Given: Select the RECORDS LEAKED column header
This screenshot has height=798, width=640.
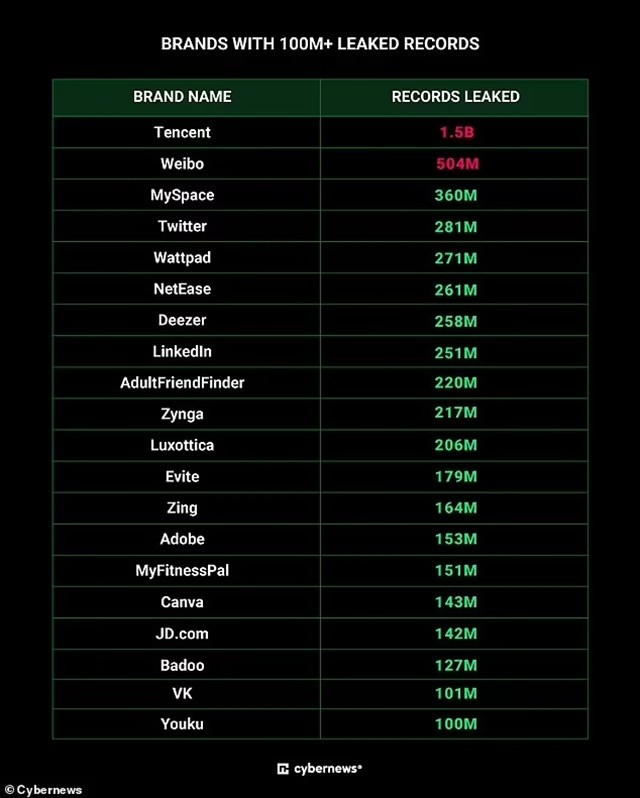Looking at the screenshot, I should tap(455, 97).
